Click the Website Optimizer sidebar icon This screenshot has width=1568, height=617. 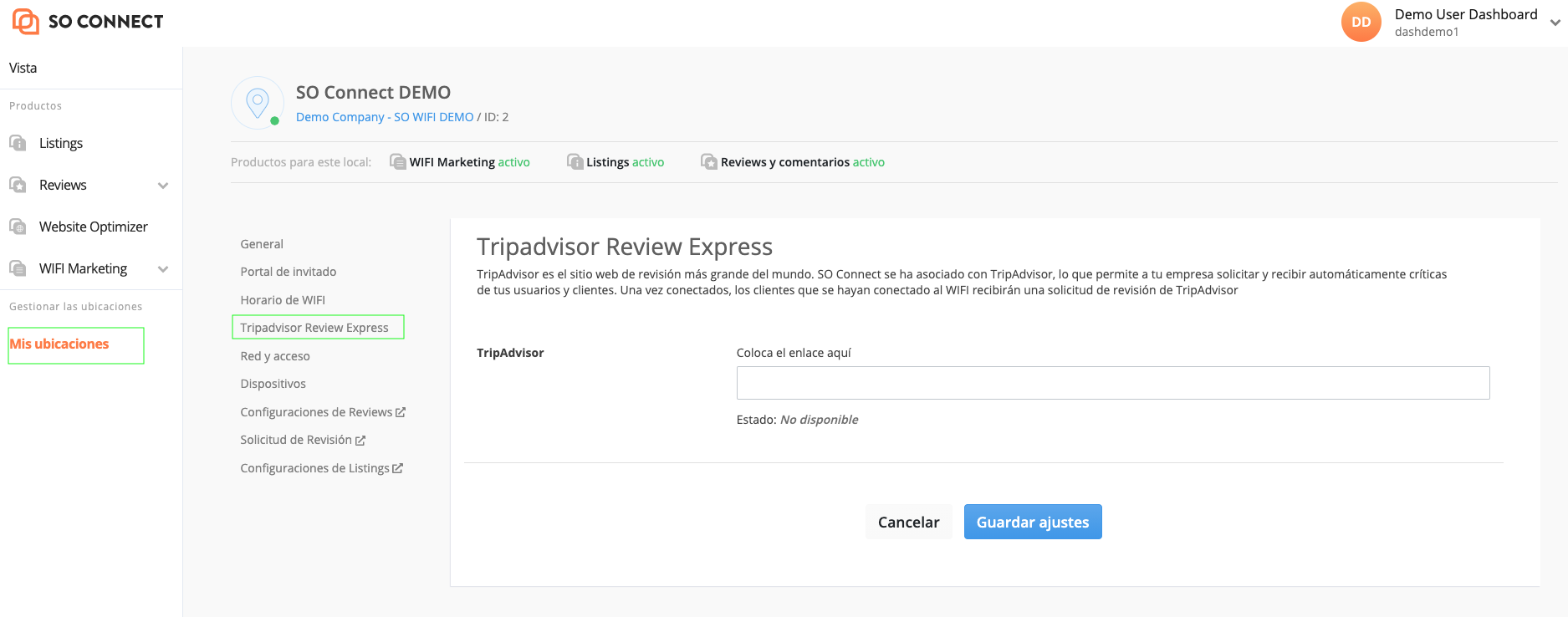tap(18, 227)
